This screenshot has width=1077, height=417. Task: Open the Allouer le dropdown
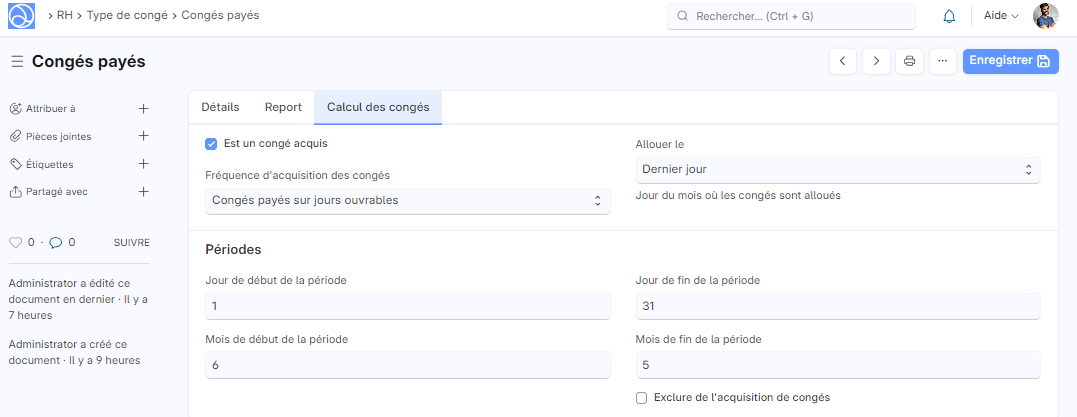tap(837, 170)
